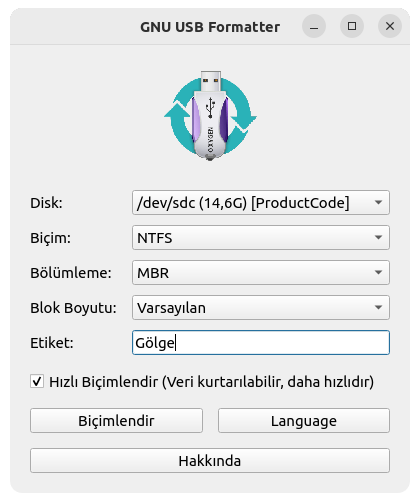The height and width of the screenshot is (503, 420).
Task: Click the Biçim: field label
Action: [x=50, y=238]
